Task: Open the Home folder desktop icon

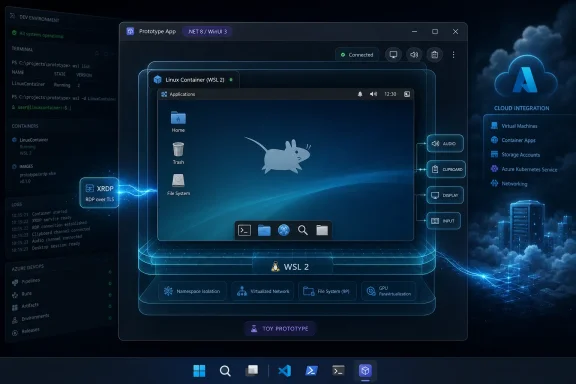Action: (178, 122)
